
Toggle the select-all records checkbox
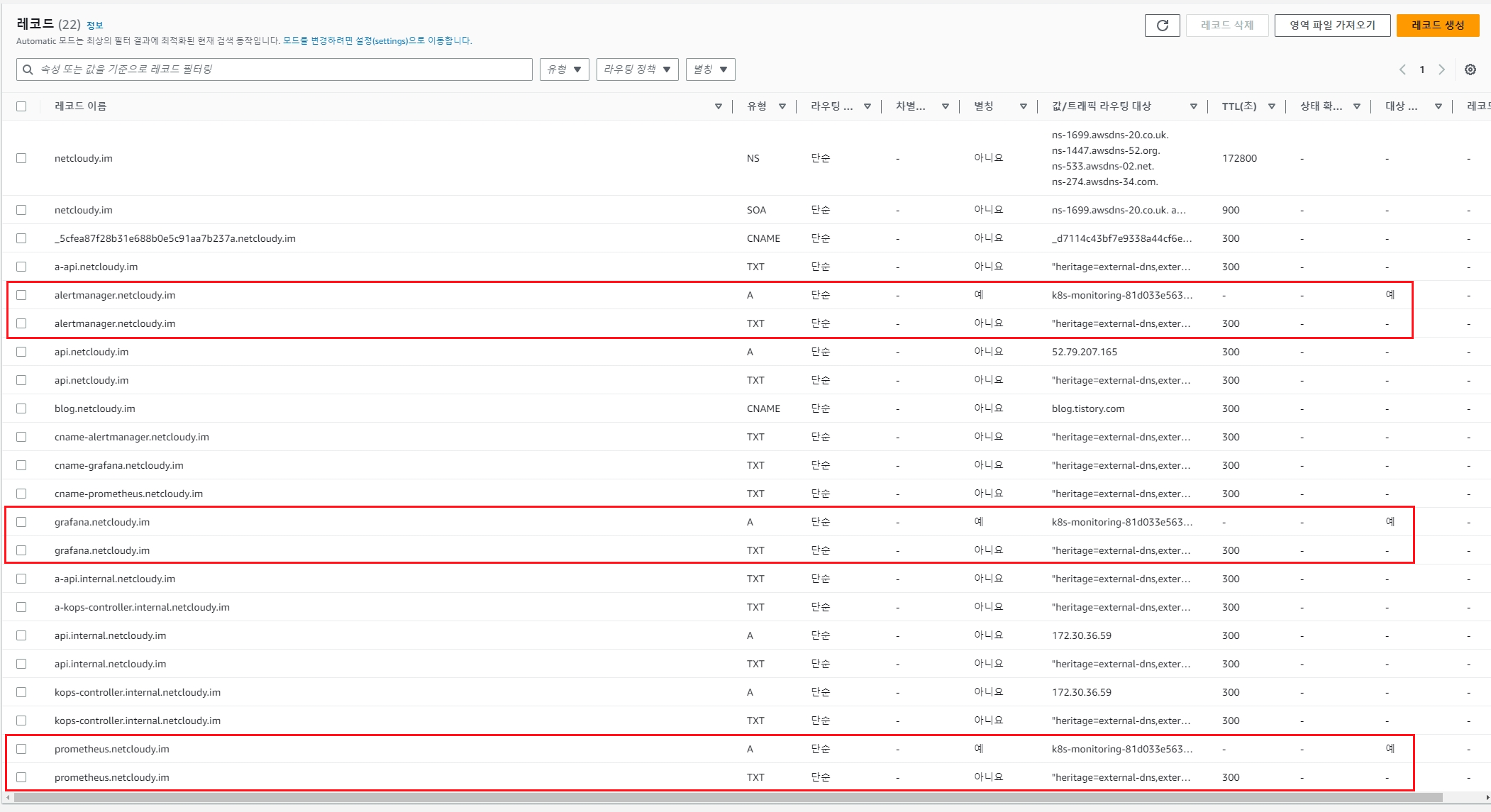tap(21, 106)
